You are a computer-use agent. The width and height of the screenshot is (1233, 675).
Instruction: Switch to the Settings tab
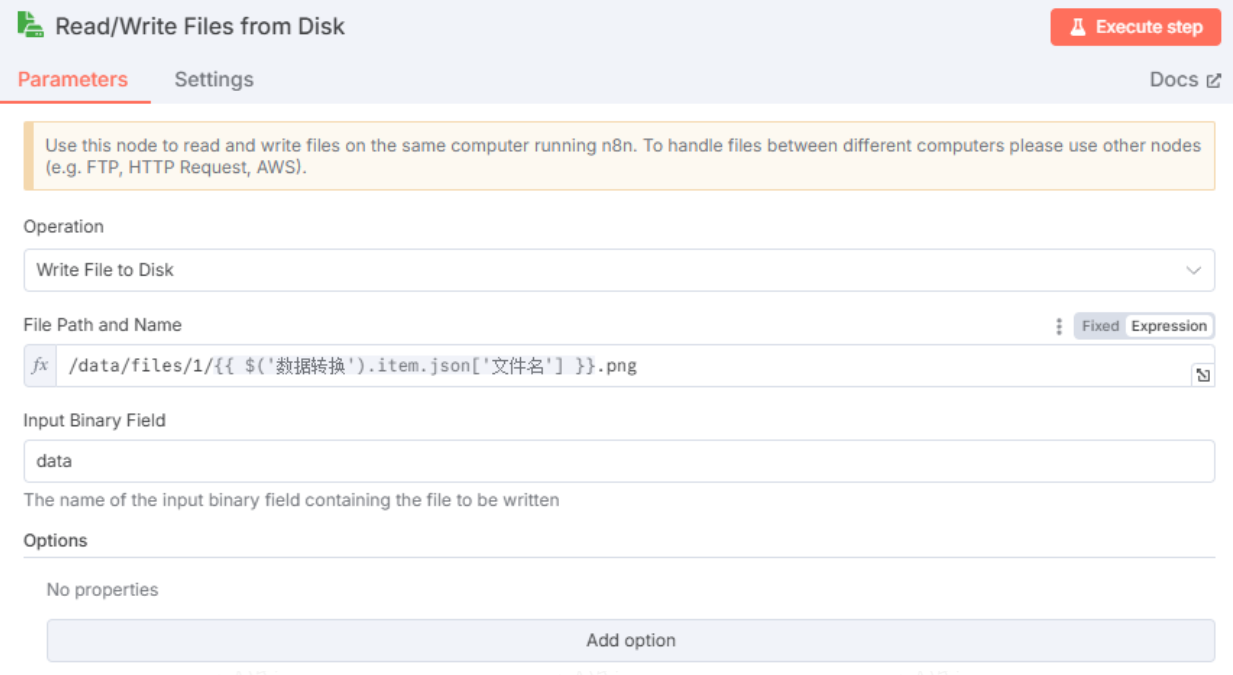(213, 79)
